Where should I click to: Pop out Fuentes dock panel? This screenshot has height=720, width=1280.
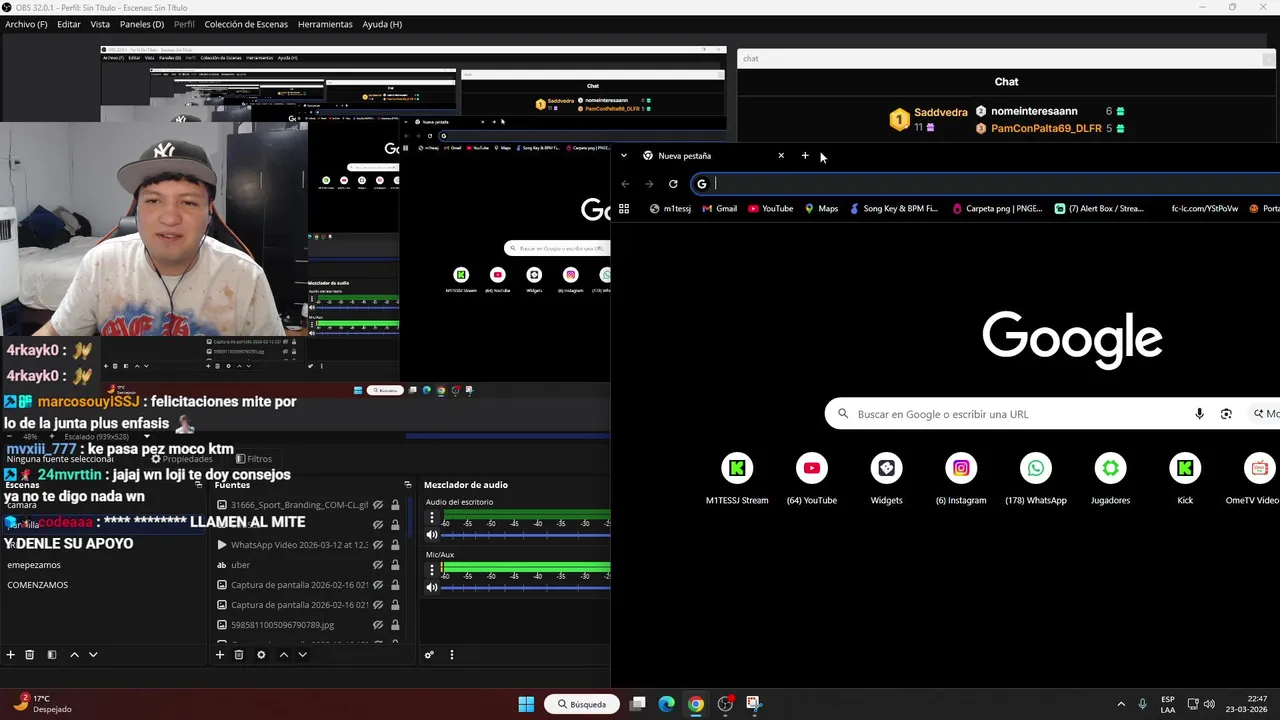[407, 485]
